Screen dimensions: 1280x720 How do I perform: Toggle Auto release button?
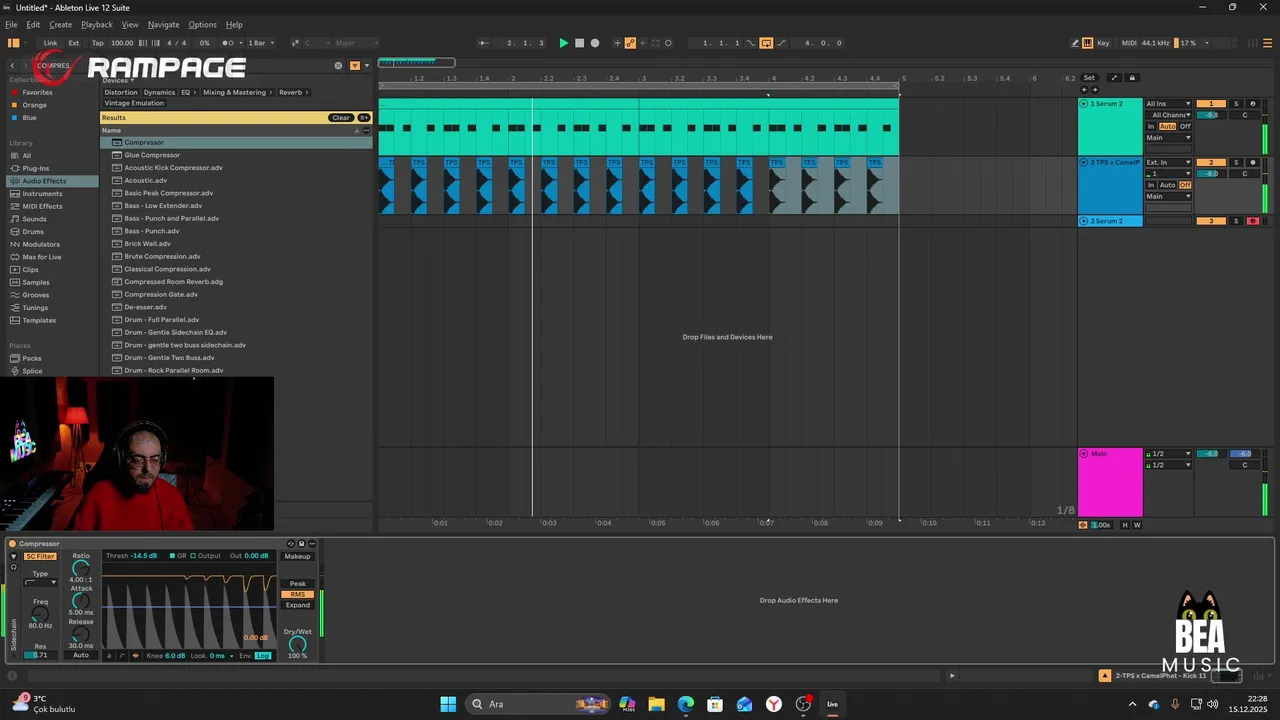pyautogui.click(x=81, y=655)
